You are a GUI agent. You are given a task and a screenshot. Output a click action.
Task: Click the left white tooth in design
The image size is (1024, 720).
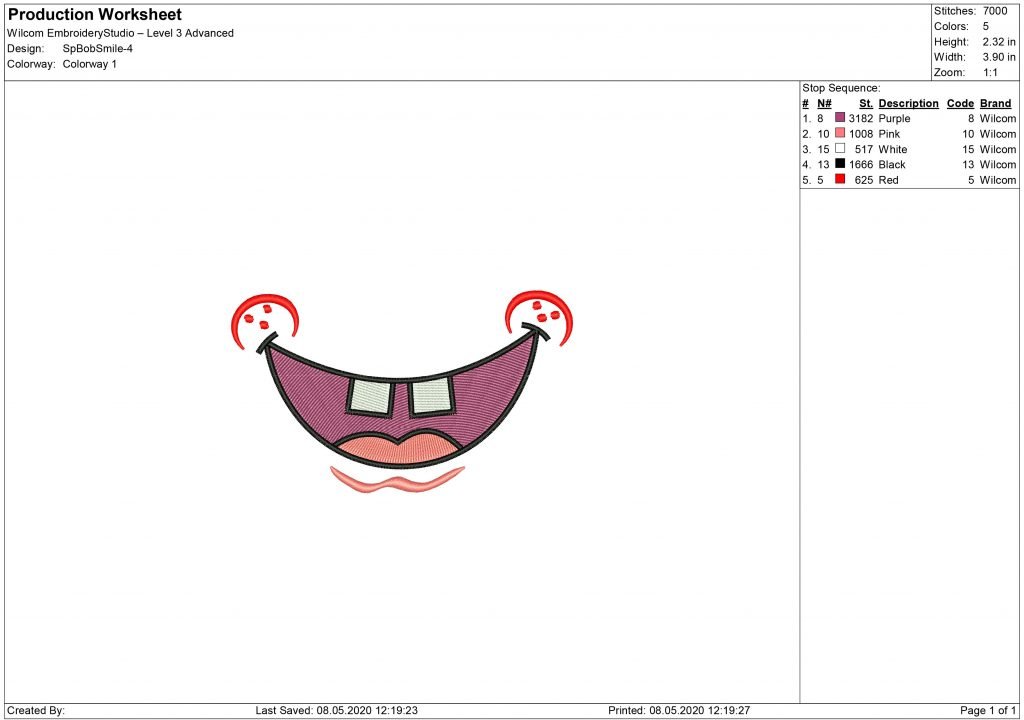click(370, 397)
